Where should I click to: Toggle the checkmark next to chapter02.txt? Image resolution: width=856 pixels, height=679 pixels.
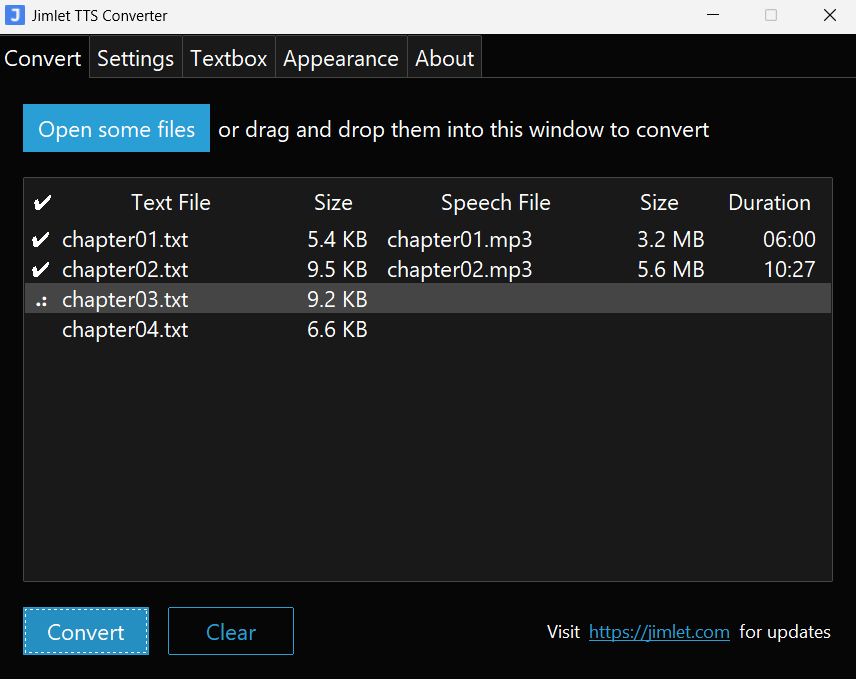pyautogui.click(x=40, y=269)
